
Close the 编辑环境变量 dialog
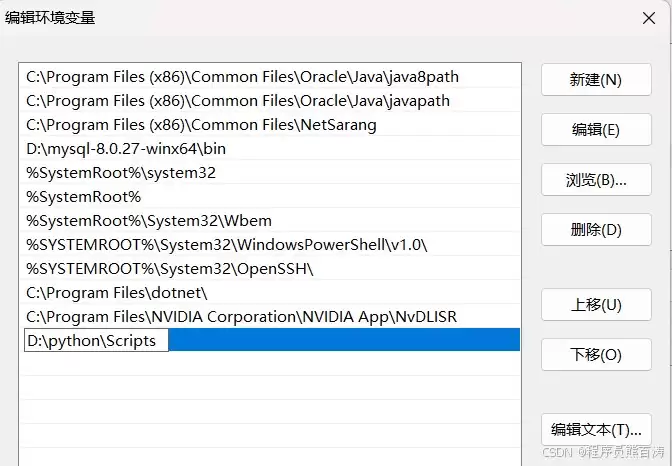point(649,18)
